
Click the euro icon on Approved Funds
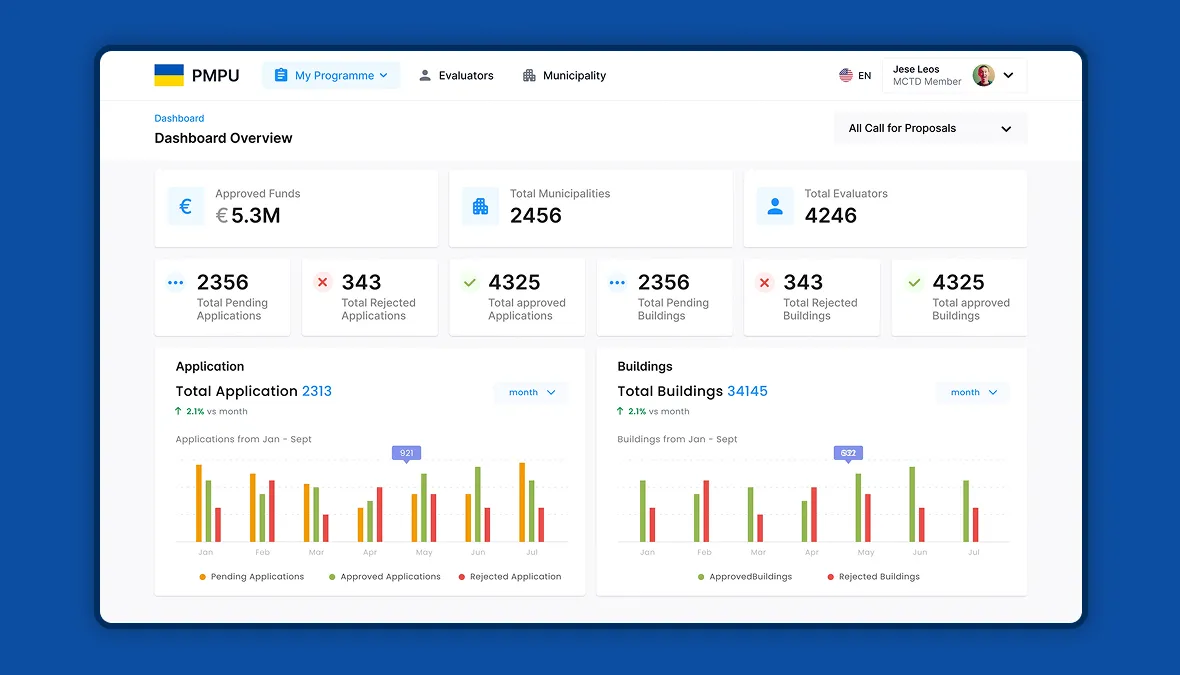click(185, 206)
